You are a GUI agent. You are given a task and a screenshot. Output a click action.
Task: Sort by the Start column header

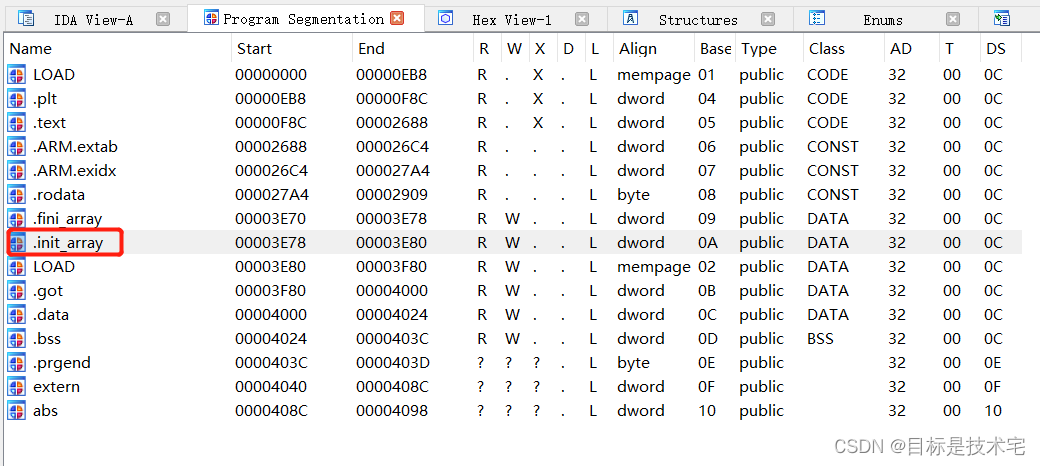click(x=254, y=49)
